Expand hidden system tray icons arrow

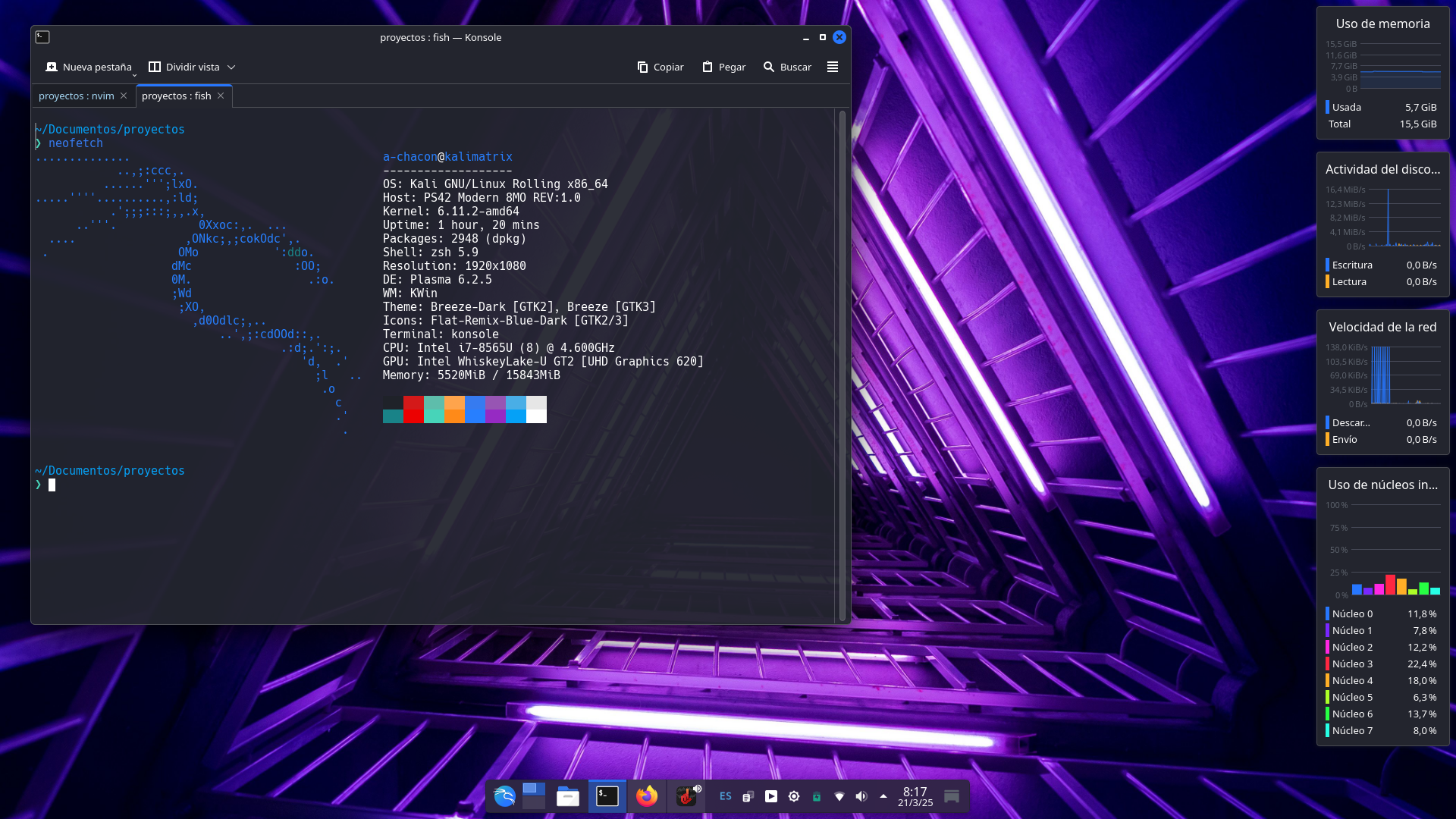coord(883,796)
